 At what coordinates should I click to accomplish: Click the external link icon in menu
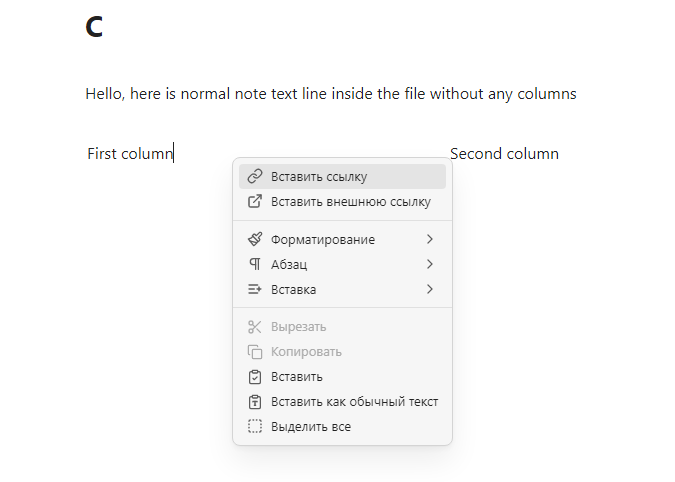pos(255,202)
